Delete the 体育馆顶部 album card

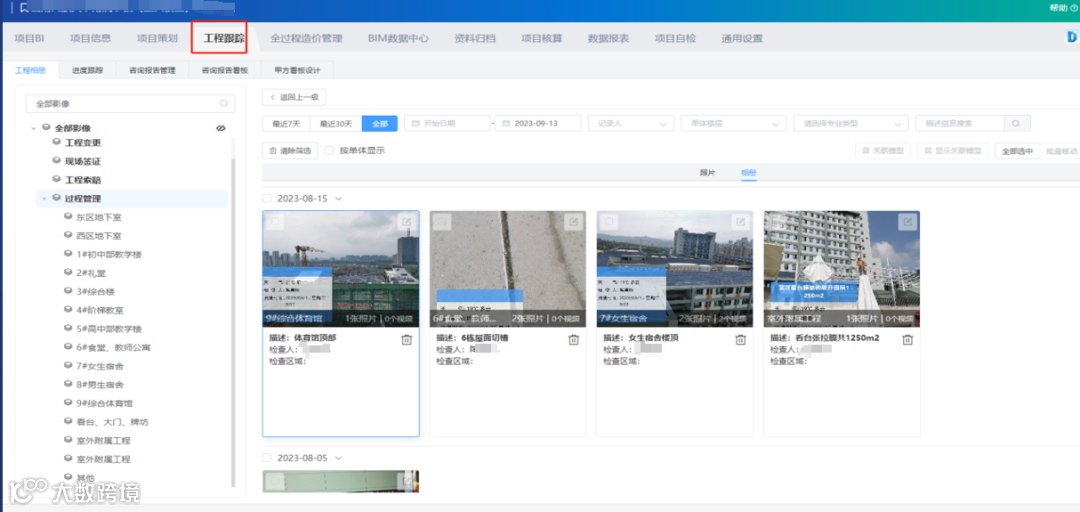tap(406, 340)
